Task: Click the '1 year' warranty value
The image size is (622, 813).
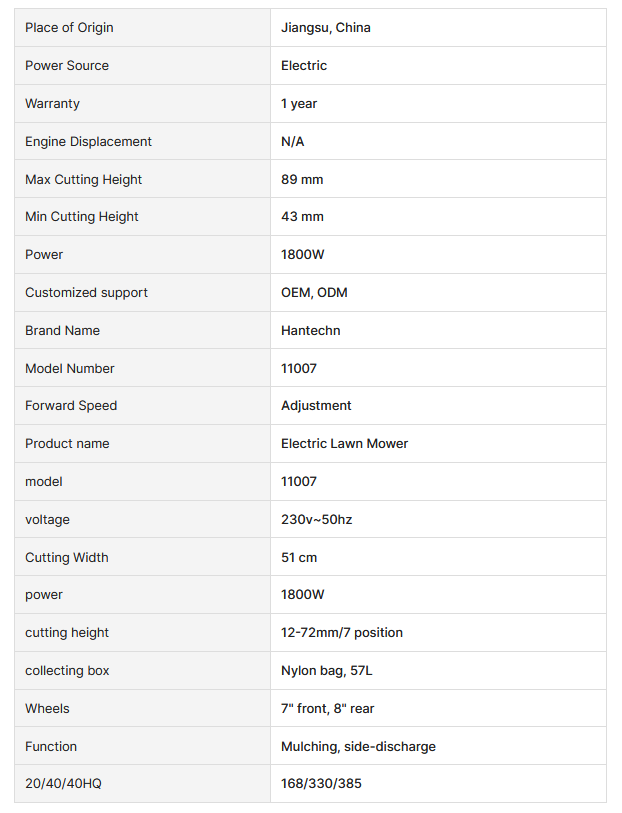Action: [x=299, y=104]
